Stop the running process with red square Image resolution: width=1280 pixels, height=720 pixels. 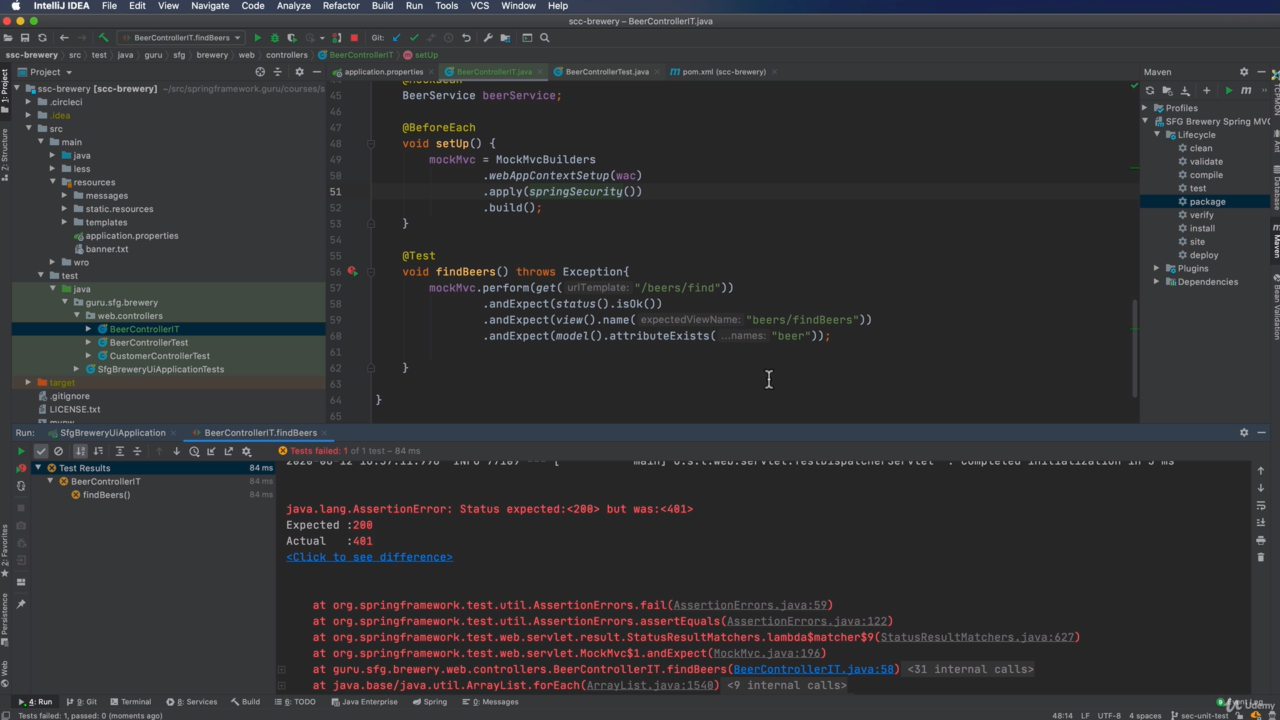click(353, 38)
